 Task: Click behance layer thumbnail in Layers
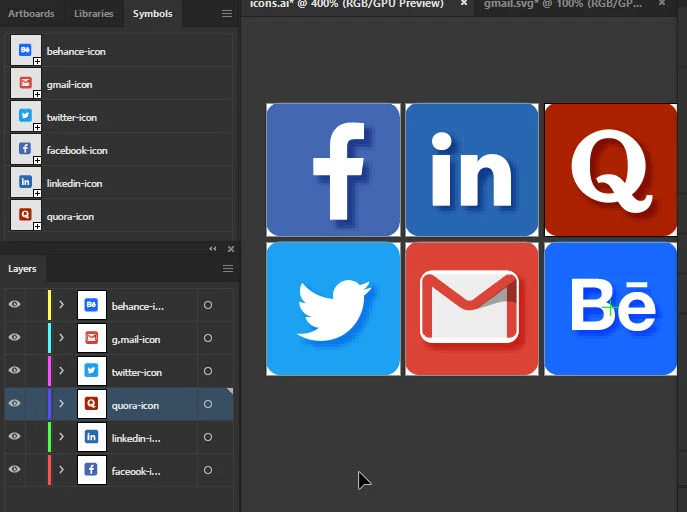92,305
